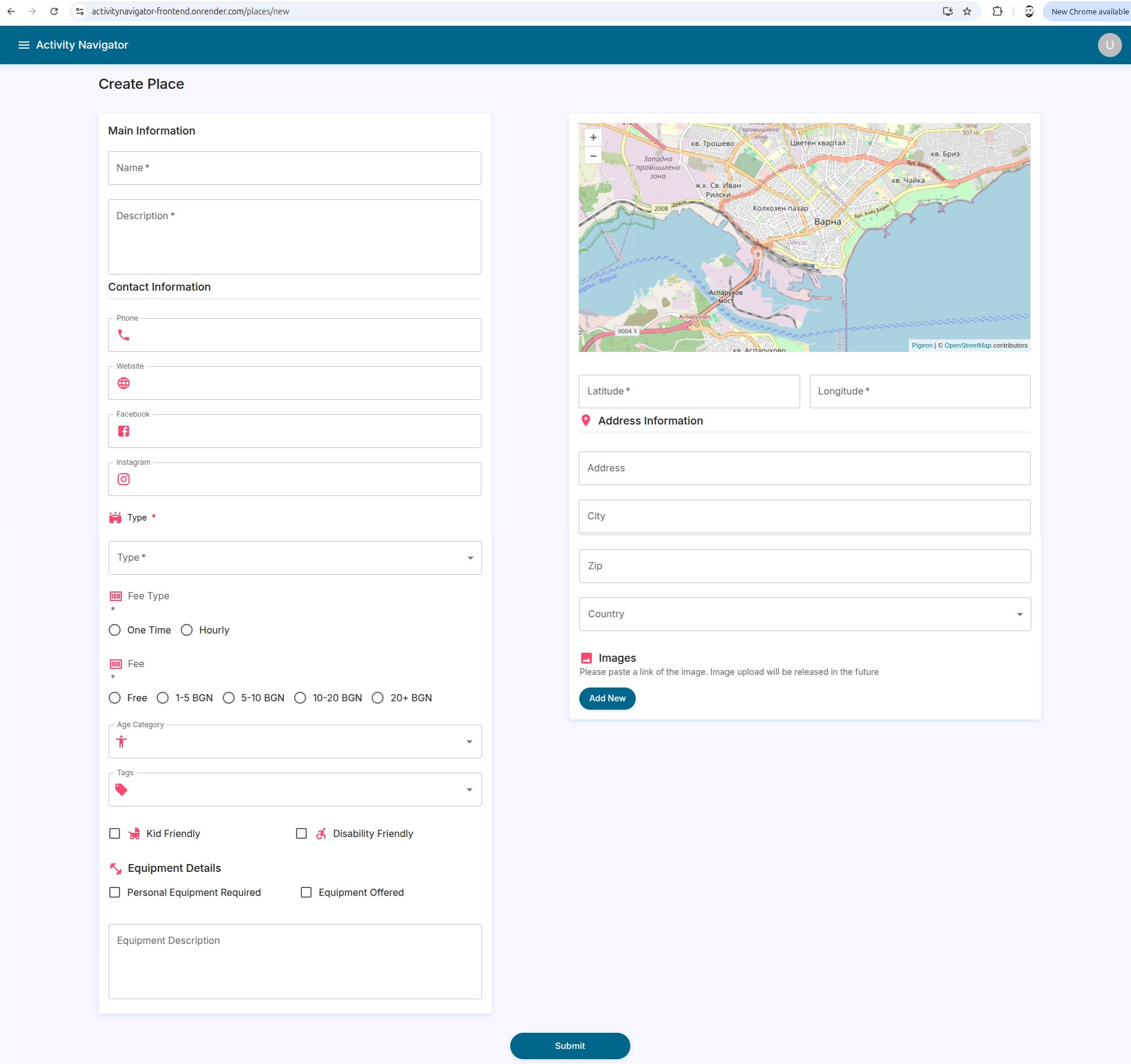This screenshot has height=1064, width=1131.
Task: Open the browser extensions icon
Action: click(997, 11)
